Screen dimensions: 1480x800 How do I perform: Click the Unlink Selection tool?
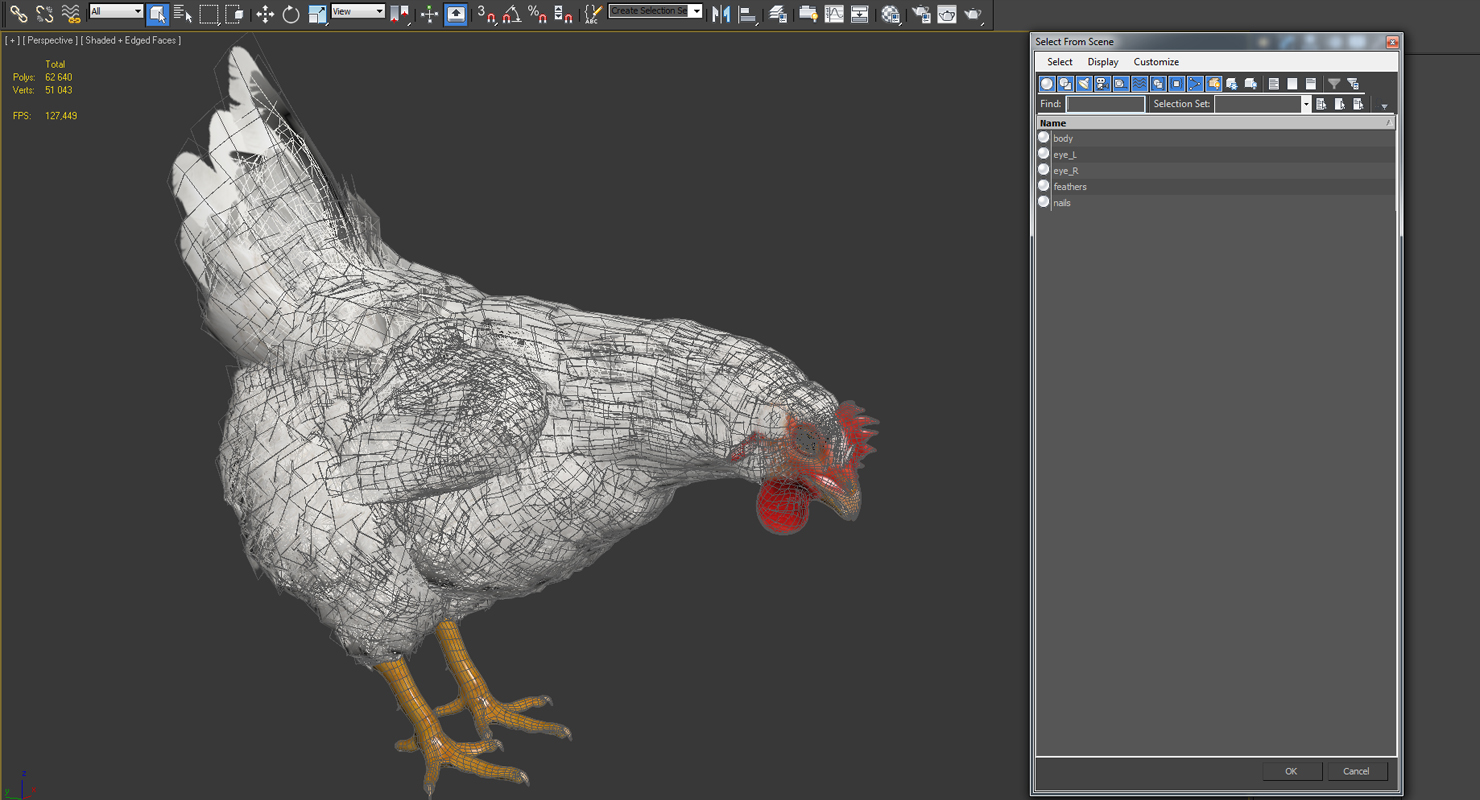[x=44, y=14]
